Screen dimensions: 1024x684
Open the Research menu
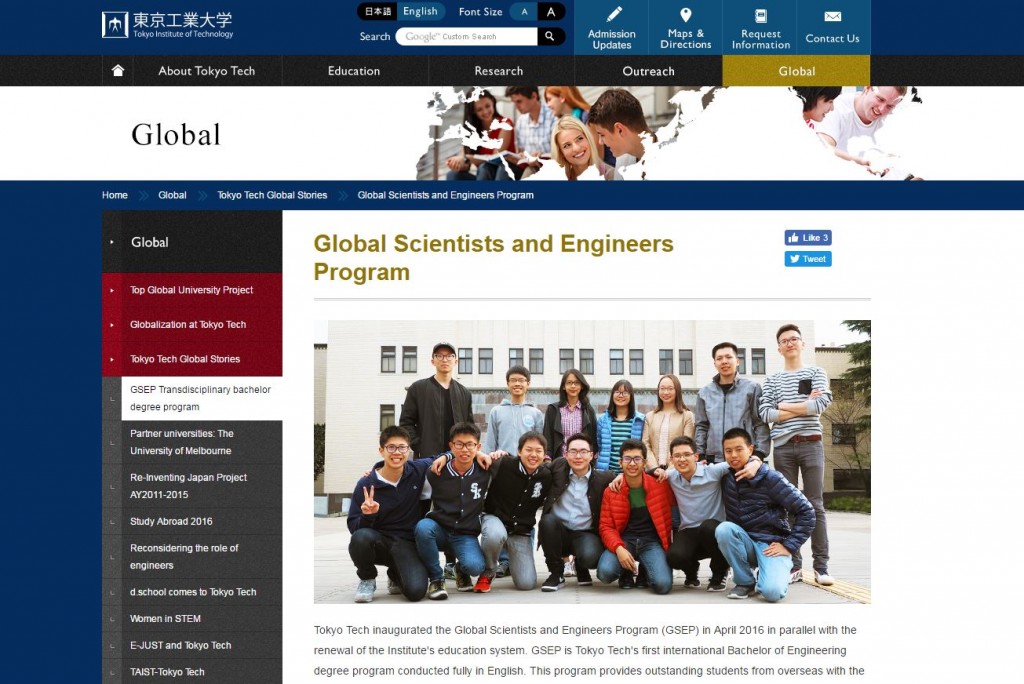(x=499, y=71)
